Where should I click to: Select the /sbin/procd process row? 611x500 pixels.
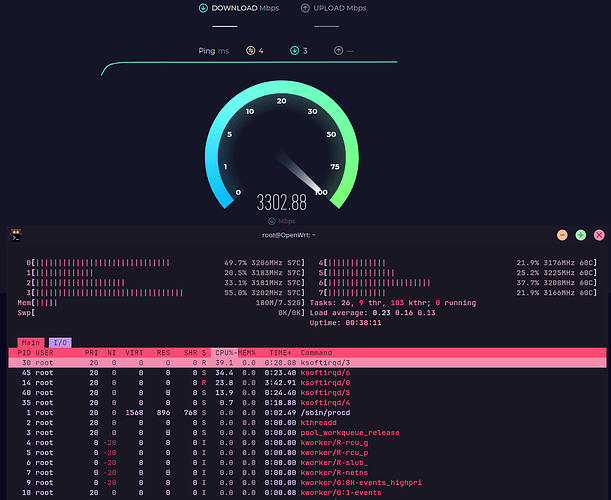coord(307,413)
